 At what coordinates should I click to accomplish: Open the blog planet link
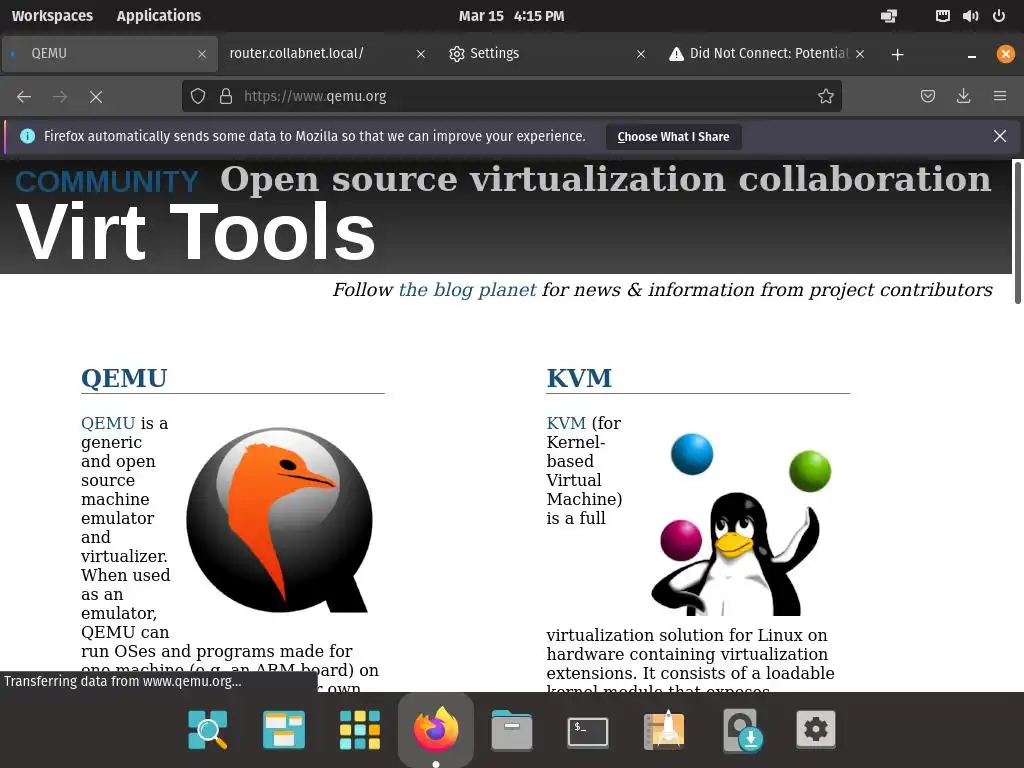[468, 289]
